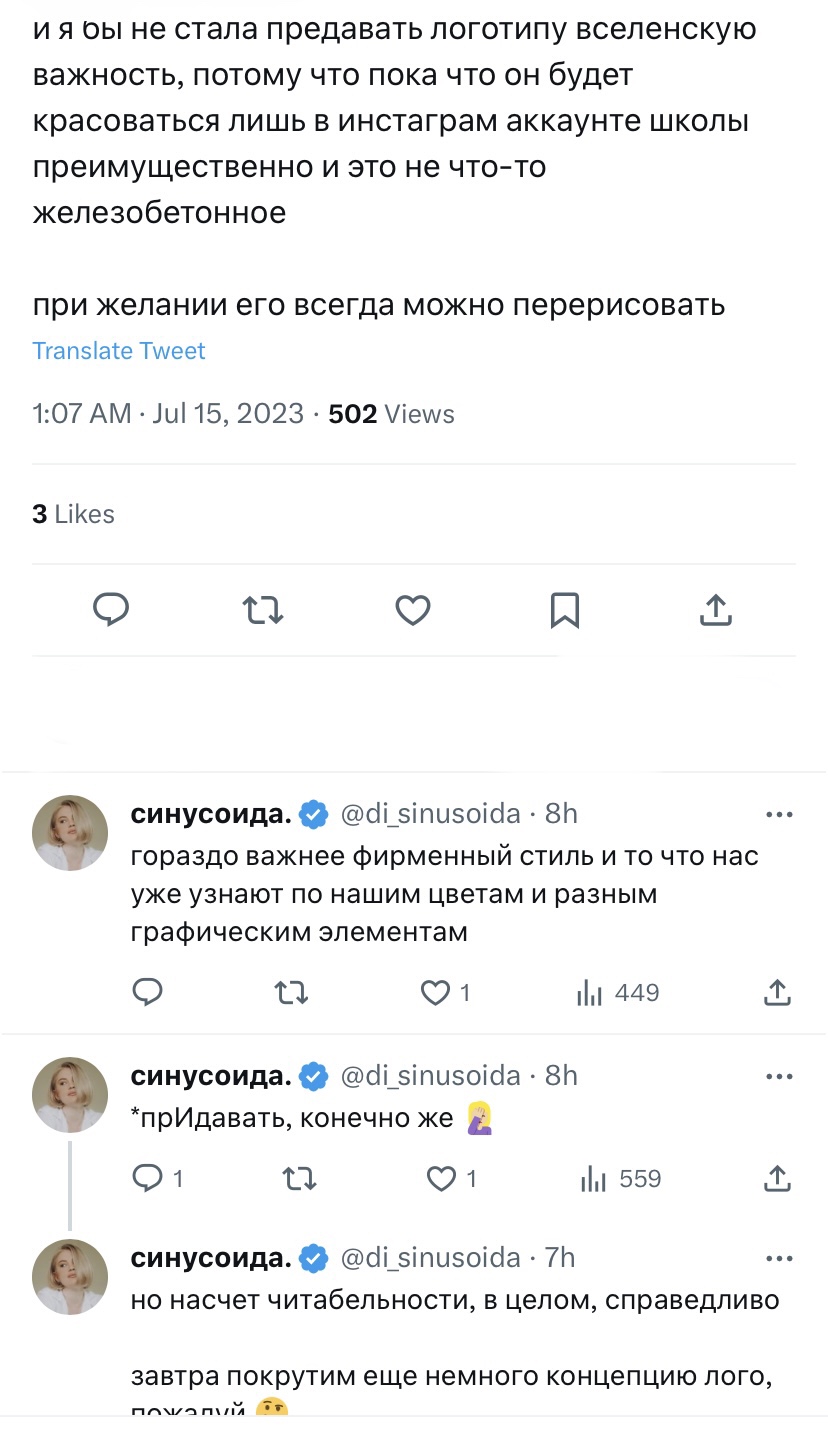
Task: Like the reply about фирменный стиль
Action: 435,993
